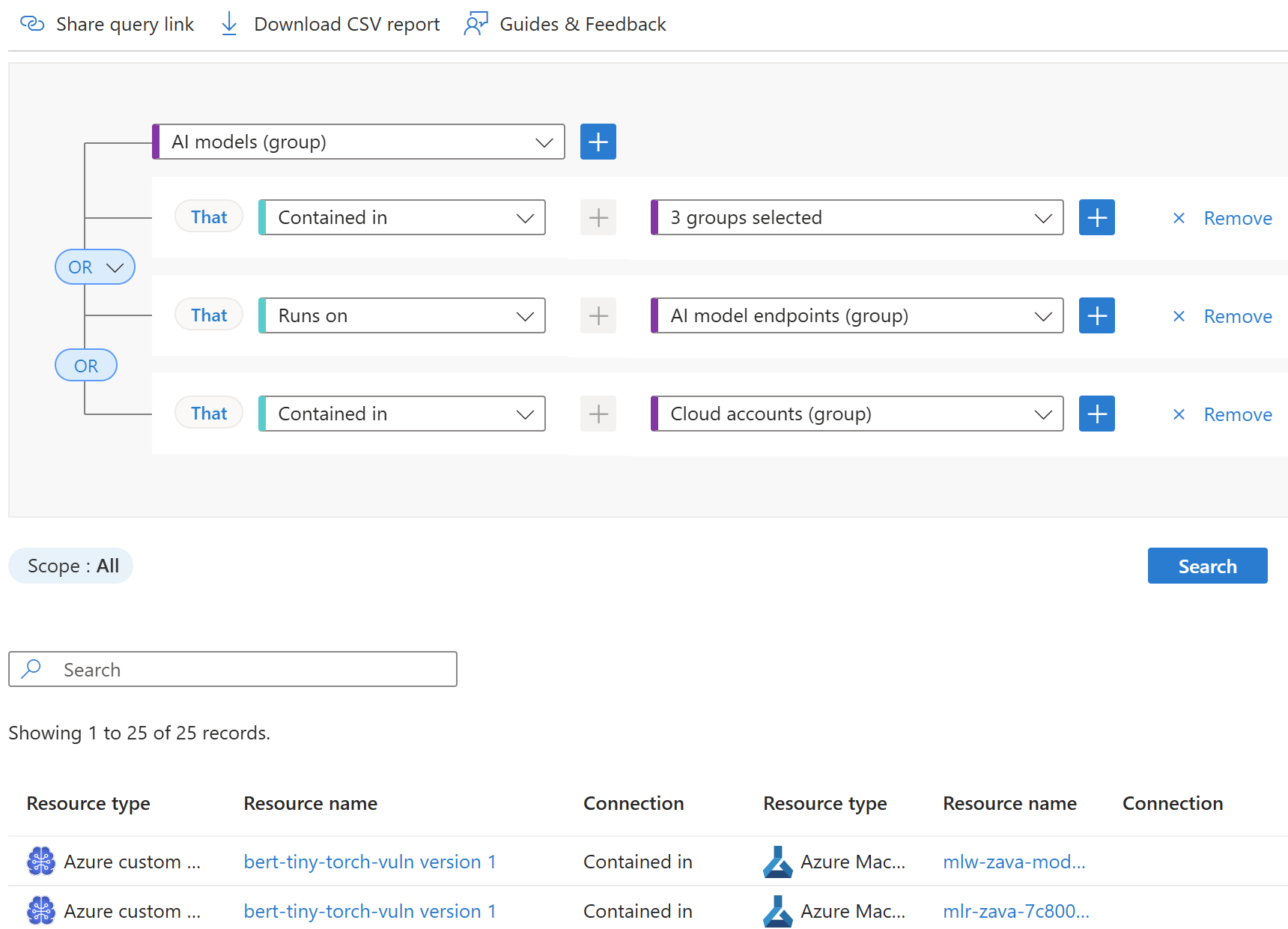Click That pill in Cloud accounts row
This screenshot has width=1288, height=929.
tap(209, 414)
